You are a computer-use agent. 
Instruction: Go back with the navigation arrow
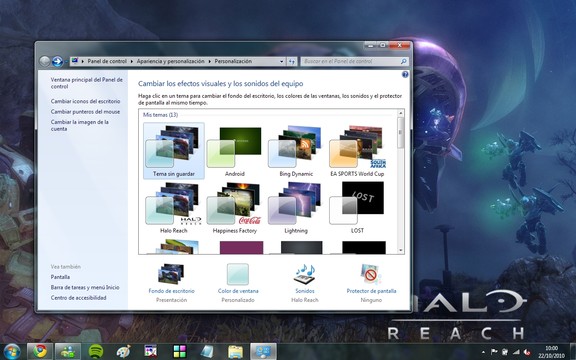[44, 61]
